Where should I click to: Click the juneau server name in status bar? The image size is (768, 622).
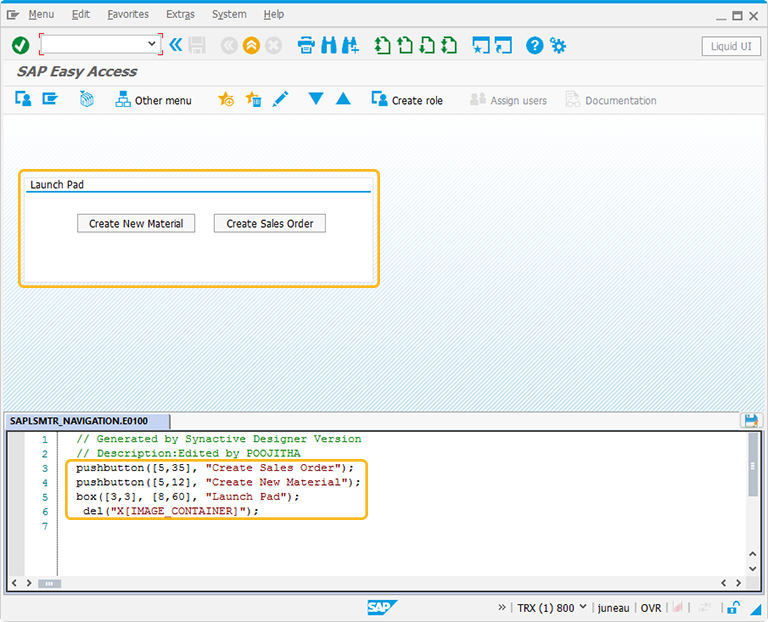pyautogui.click(x=613, y=608)
